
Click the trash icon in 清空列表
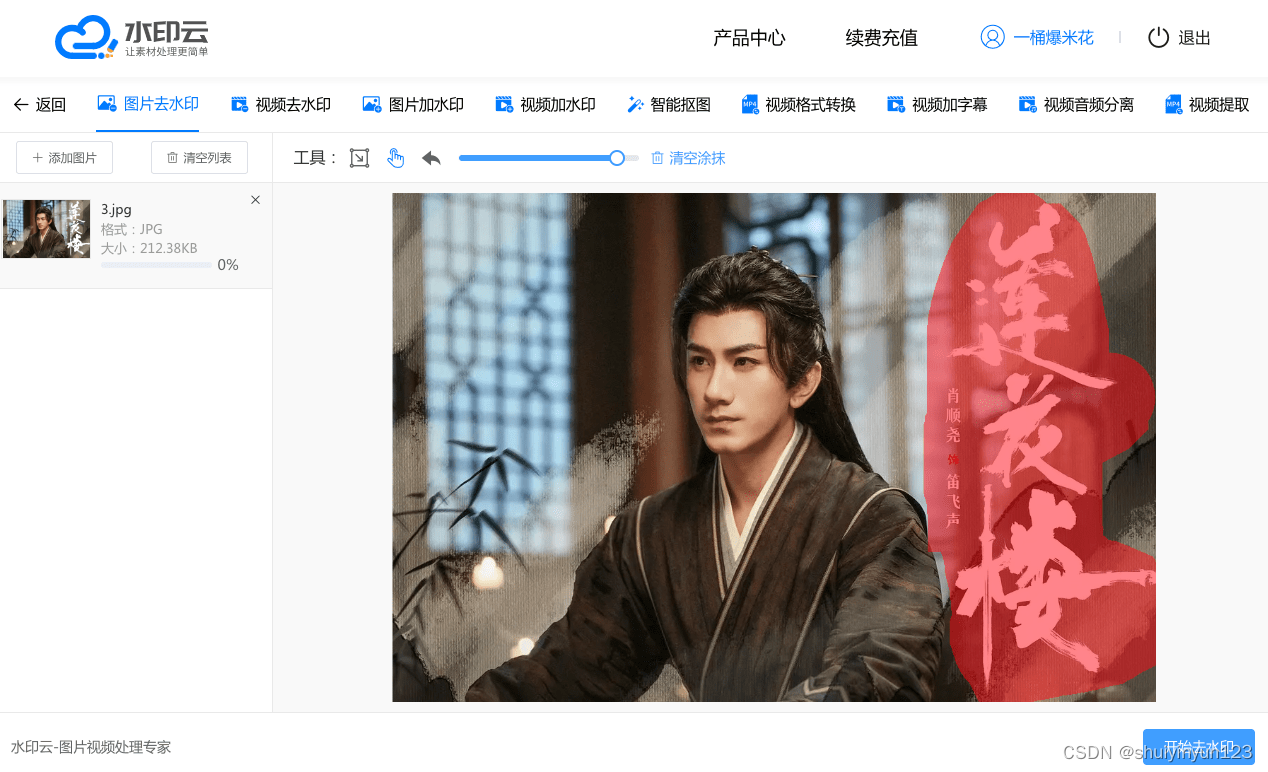(172, 158)
